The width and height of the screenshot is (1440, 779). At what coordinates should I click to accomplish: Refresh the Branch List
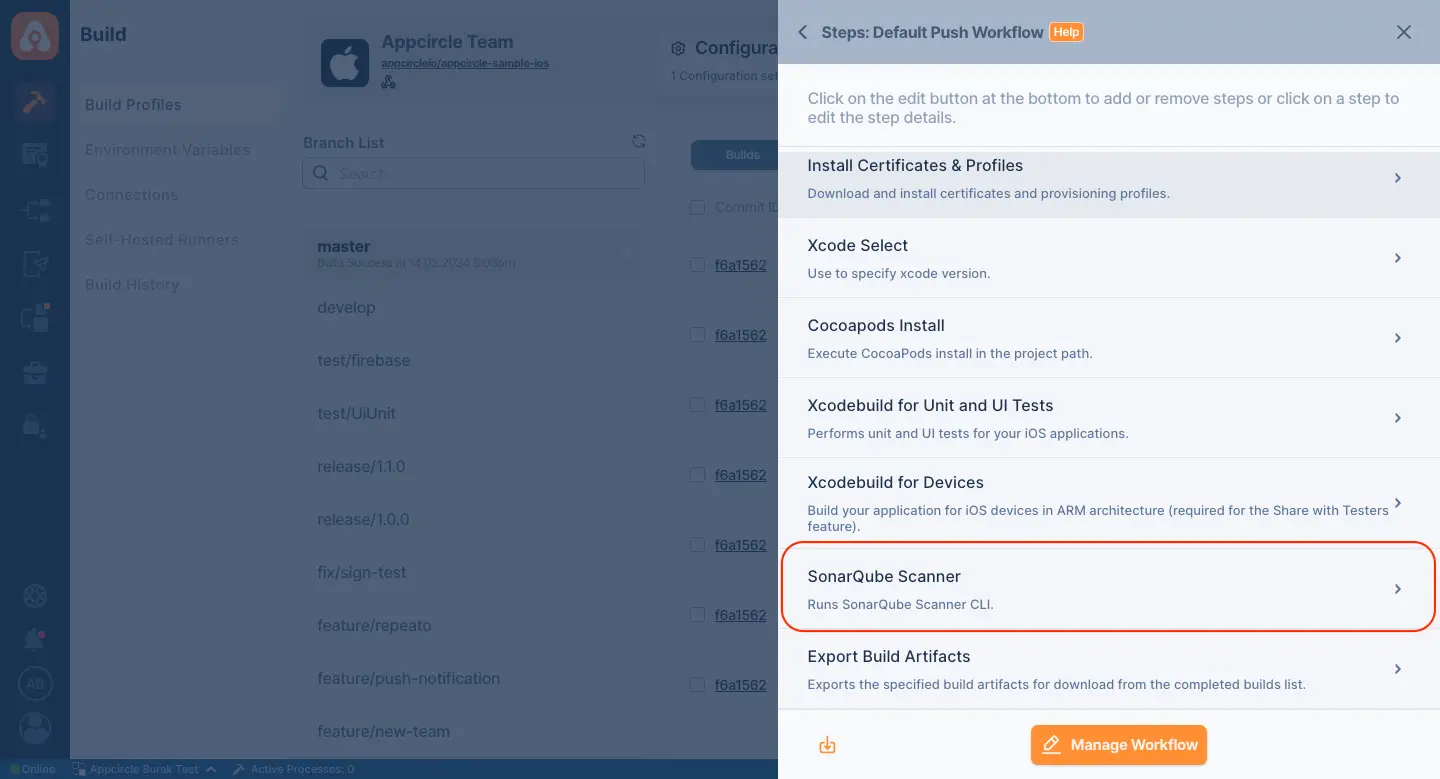pyautogui.click(x=639, y=142)
